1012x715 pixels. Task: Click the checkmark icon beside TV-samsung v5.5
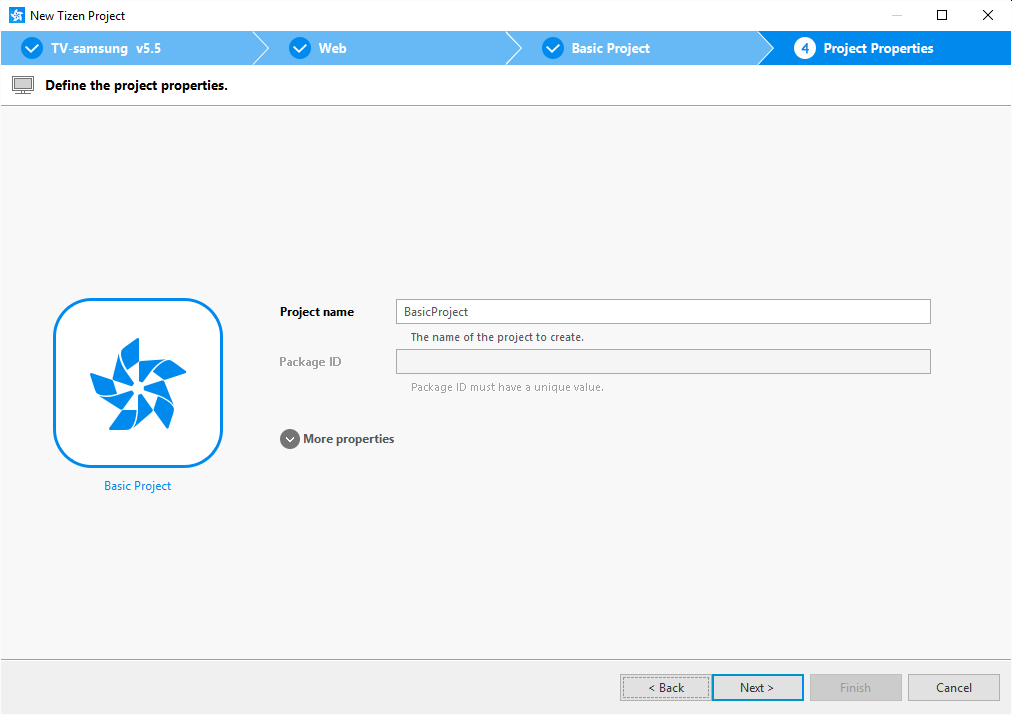point(32,48)
